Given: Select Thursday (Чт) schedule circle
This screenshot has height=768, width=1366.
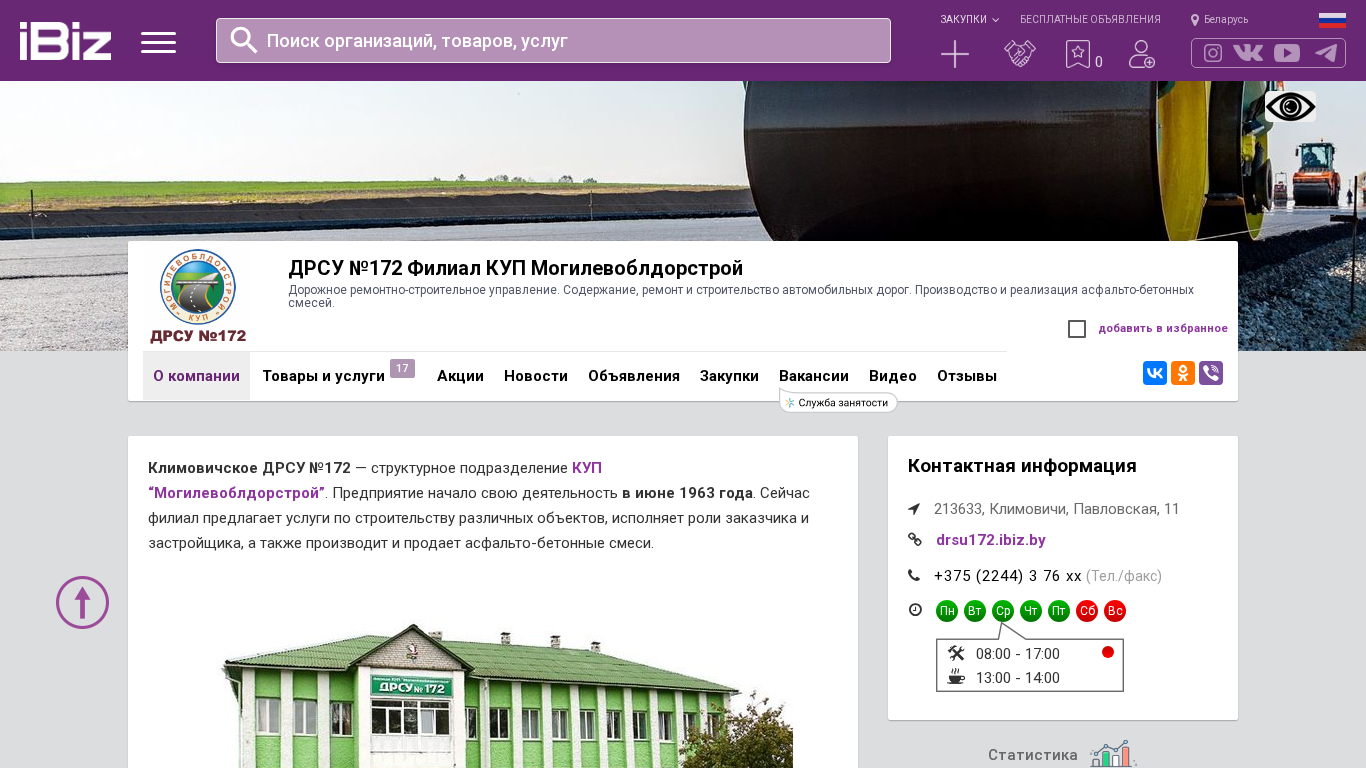Looking at the screenshot, I should (x=1031, y=611).
